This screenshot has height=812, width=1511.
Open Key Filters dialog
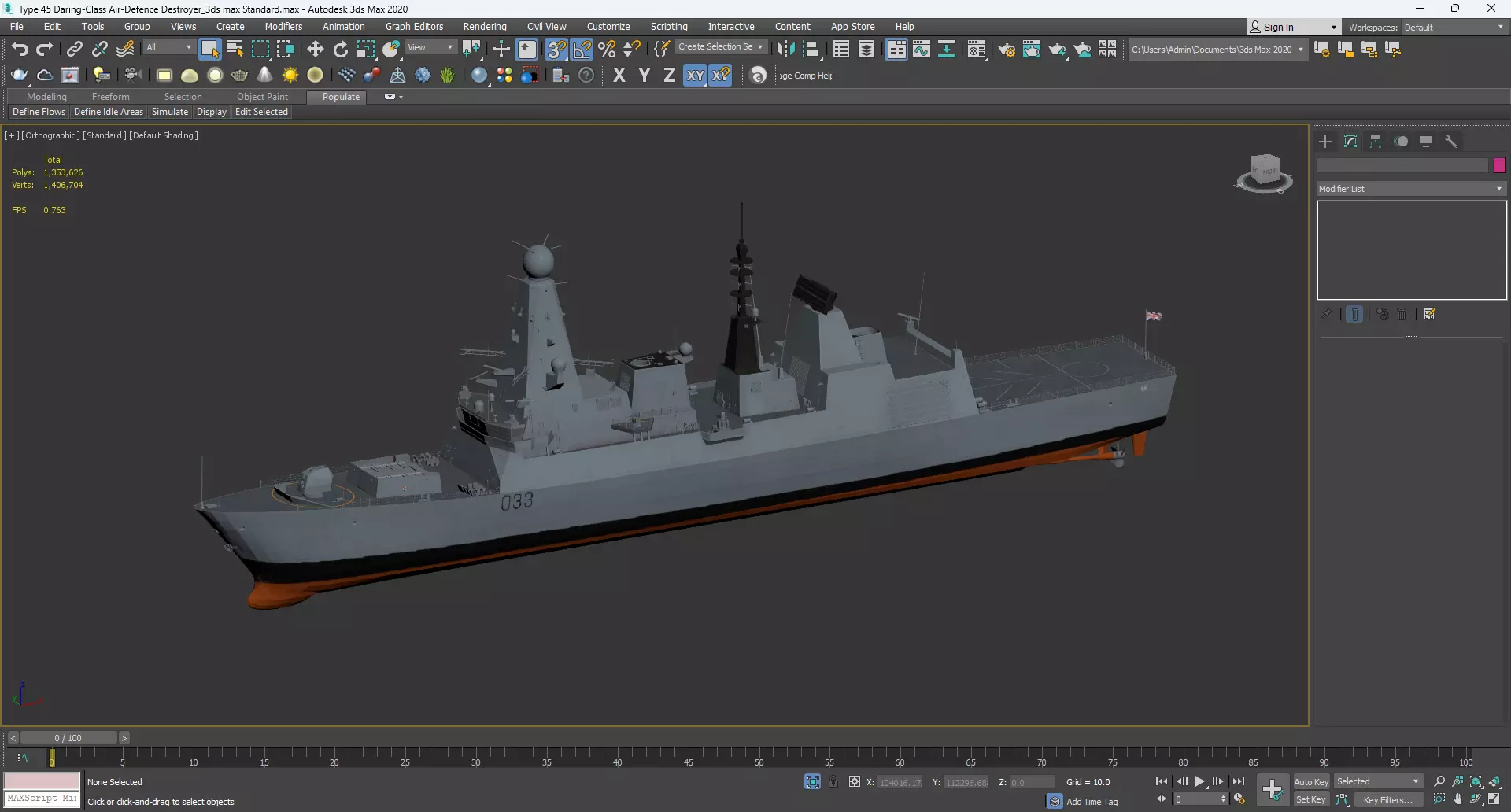point(1388,800)
